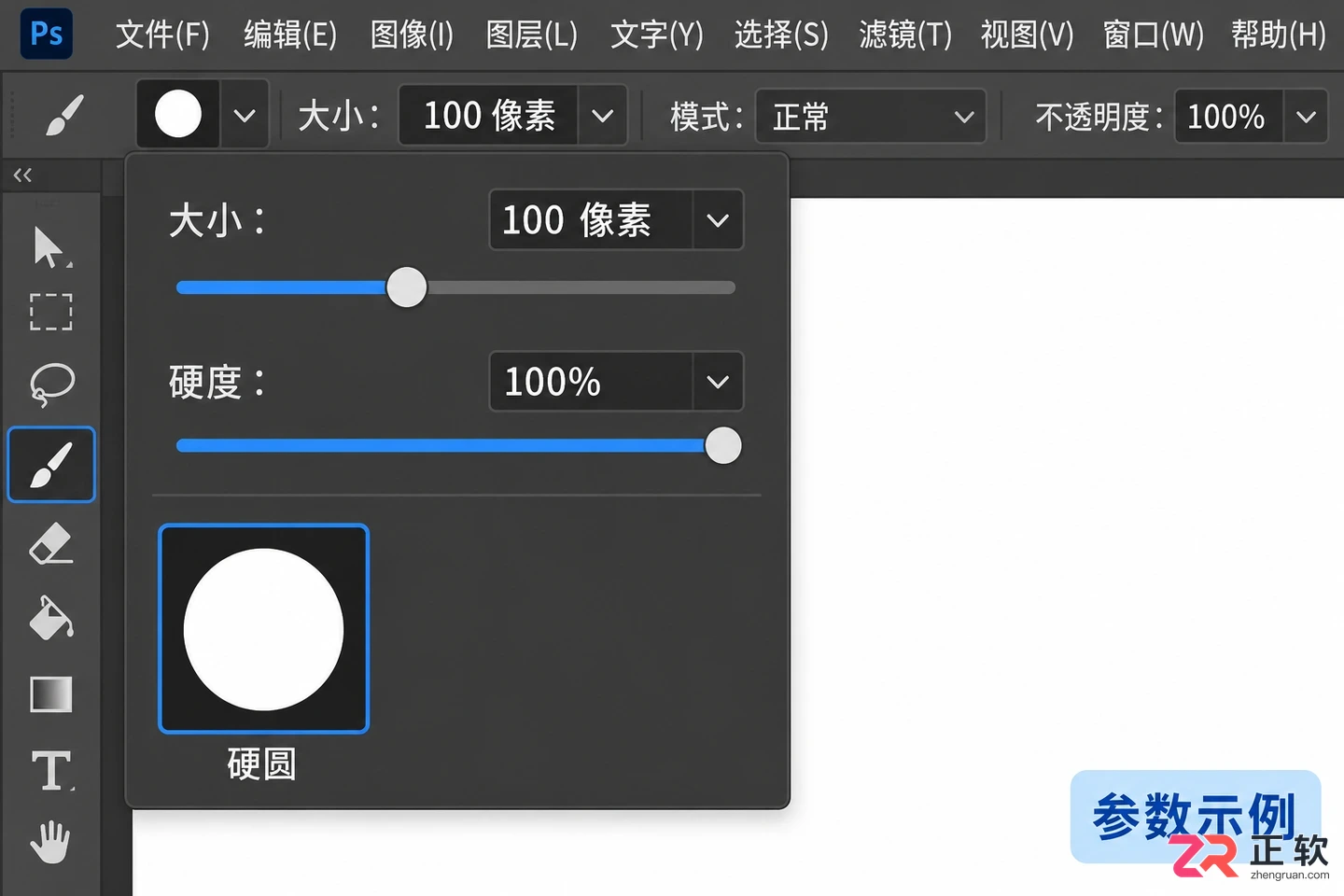Screen dimensions: 1344x896
Task: Select the Hand tool
Action: click(x=50, y=842)
